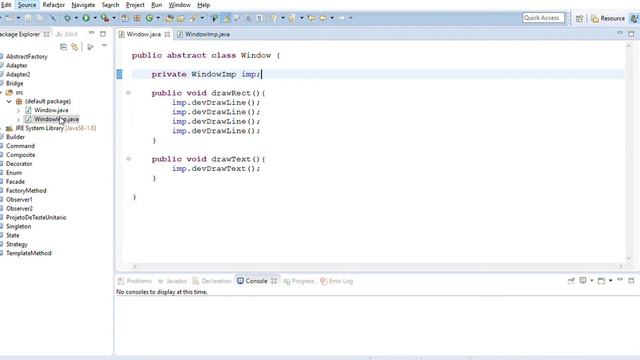Open dropdown next to External Tools icon
The height and width of the screenshot is (360, 640).
(114, 18)
